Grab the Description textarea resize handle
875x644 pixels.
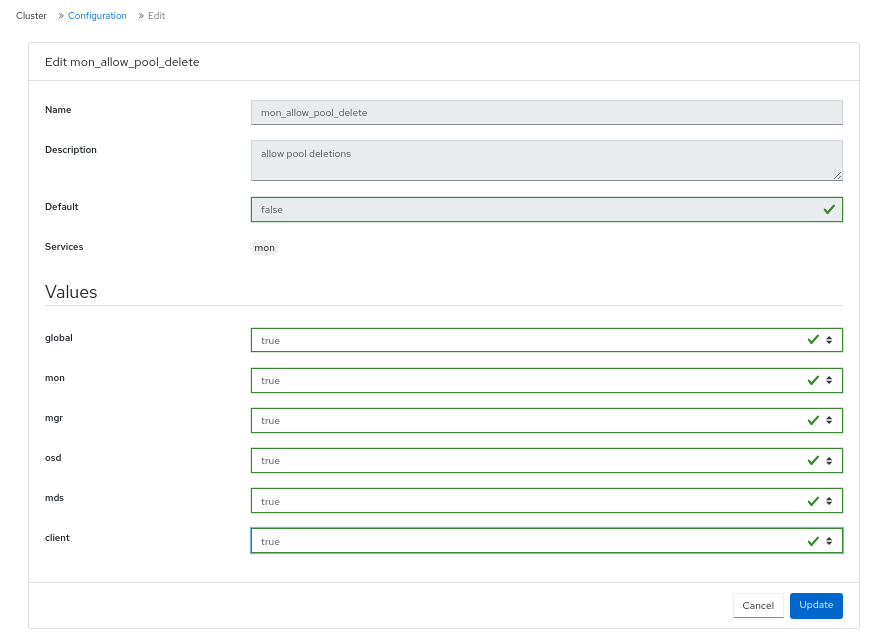(837, 175)
